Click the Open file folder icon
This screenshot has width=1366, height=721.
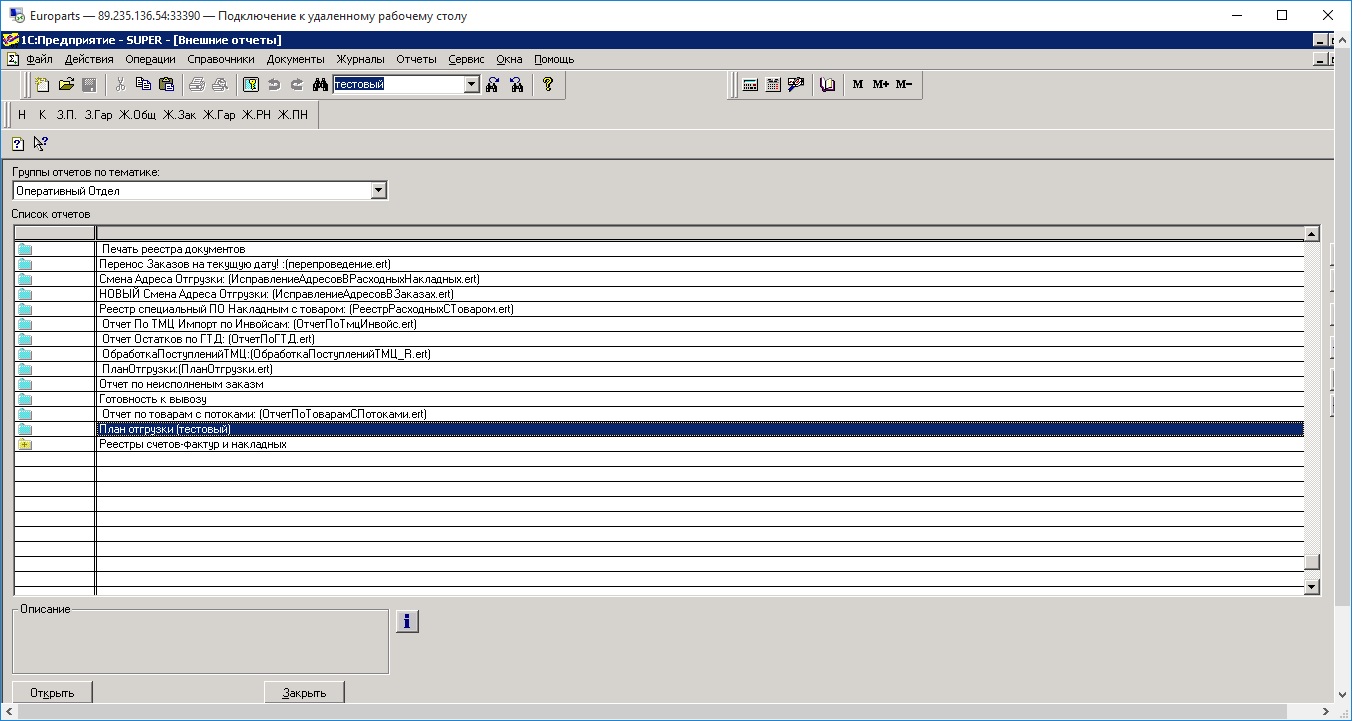[66, 85]
